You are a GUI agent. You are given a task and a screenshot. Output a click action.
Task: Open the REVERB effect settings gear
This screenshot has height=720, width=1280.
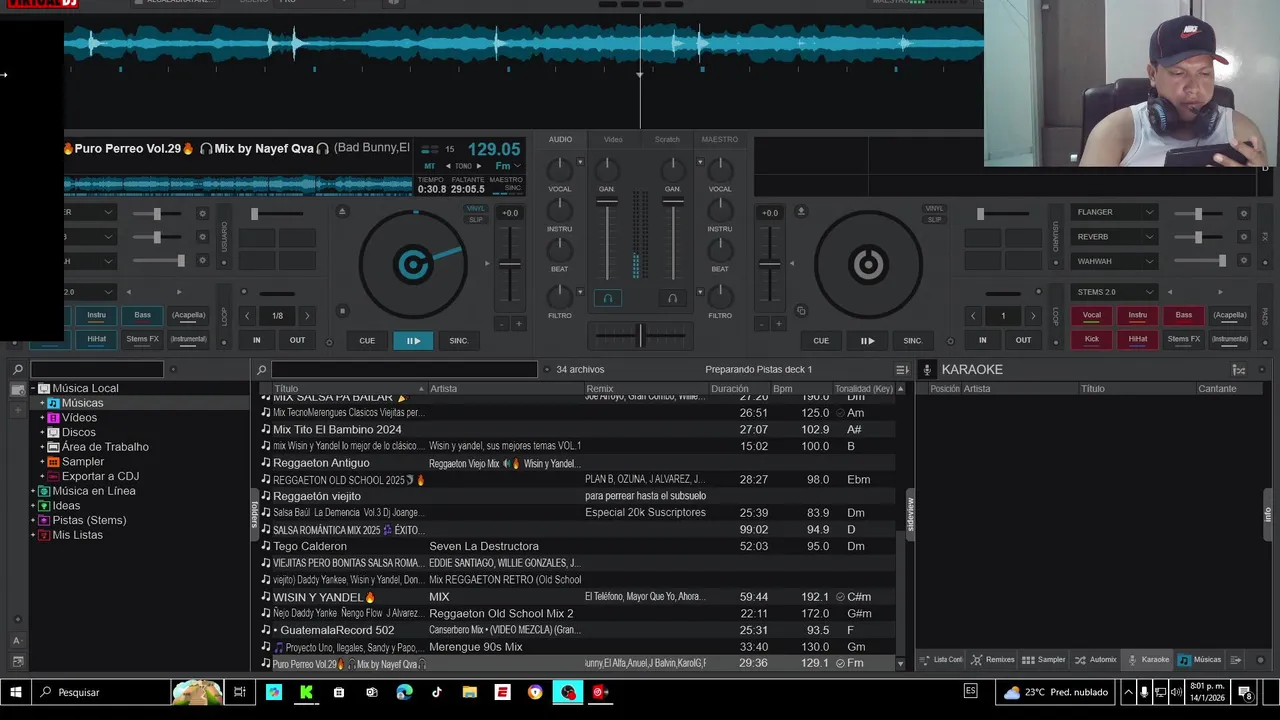1243,237
